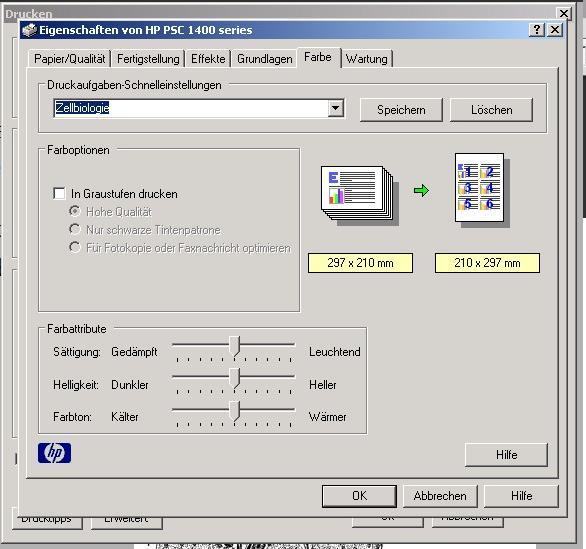Viewport: 586px width, 549px height.
Task: Confirm with the OK button in the Eigenschaften dialog
Action: 359,496
